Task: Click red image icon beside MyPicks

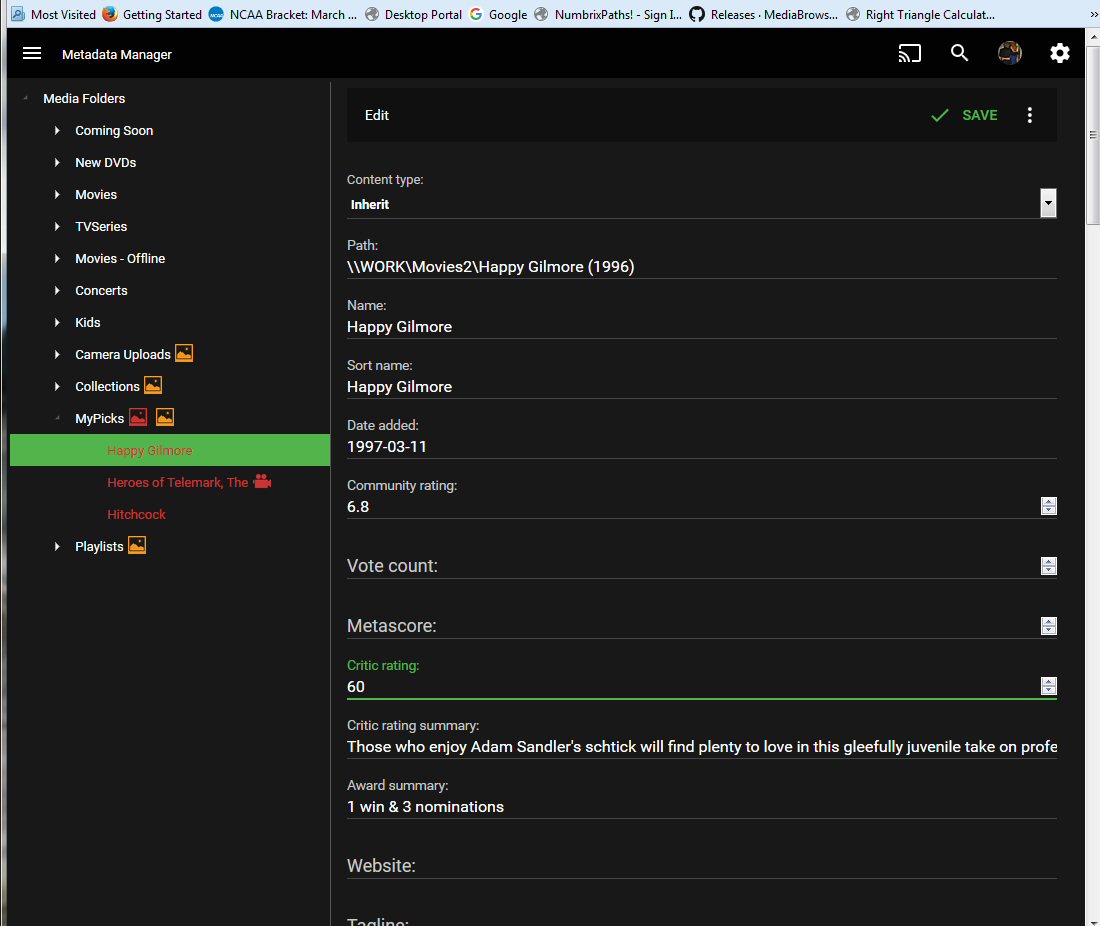Action: (x=138, y=417)
